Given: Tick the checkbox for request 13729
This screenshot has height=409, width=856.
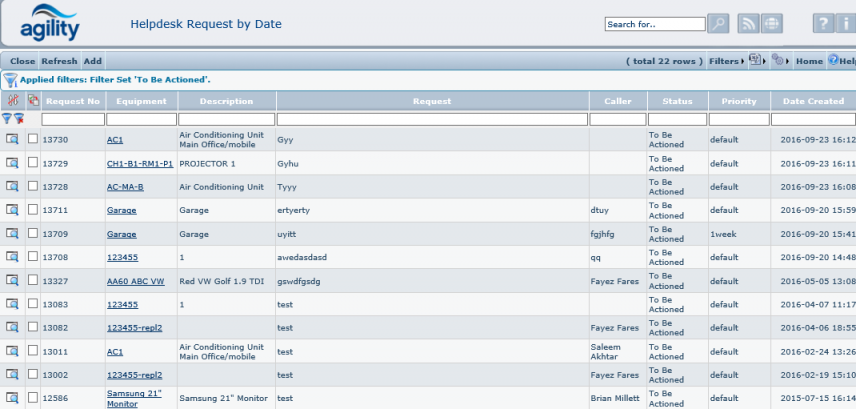Looking at the screenshot, I should click(33, 163).
